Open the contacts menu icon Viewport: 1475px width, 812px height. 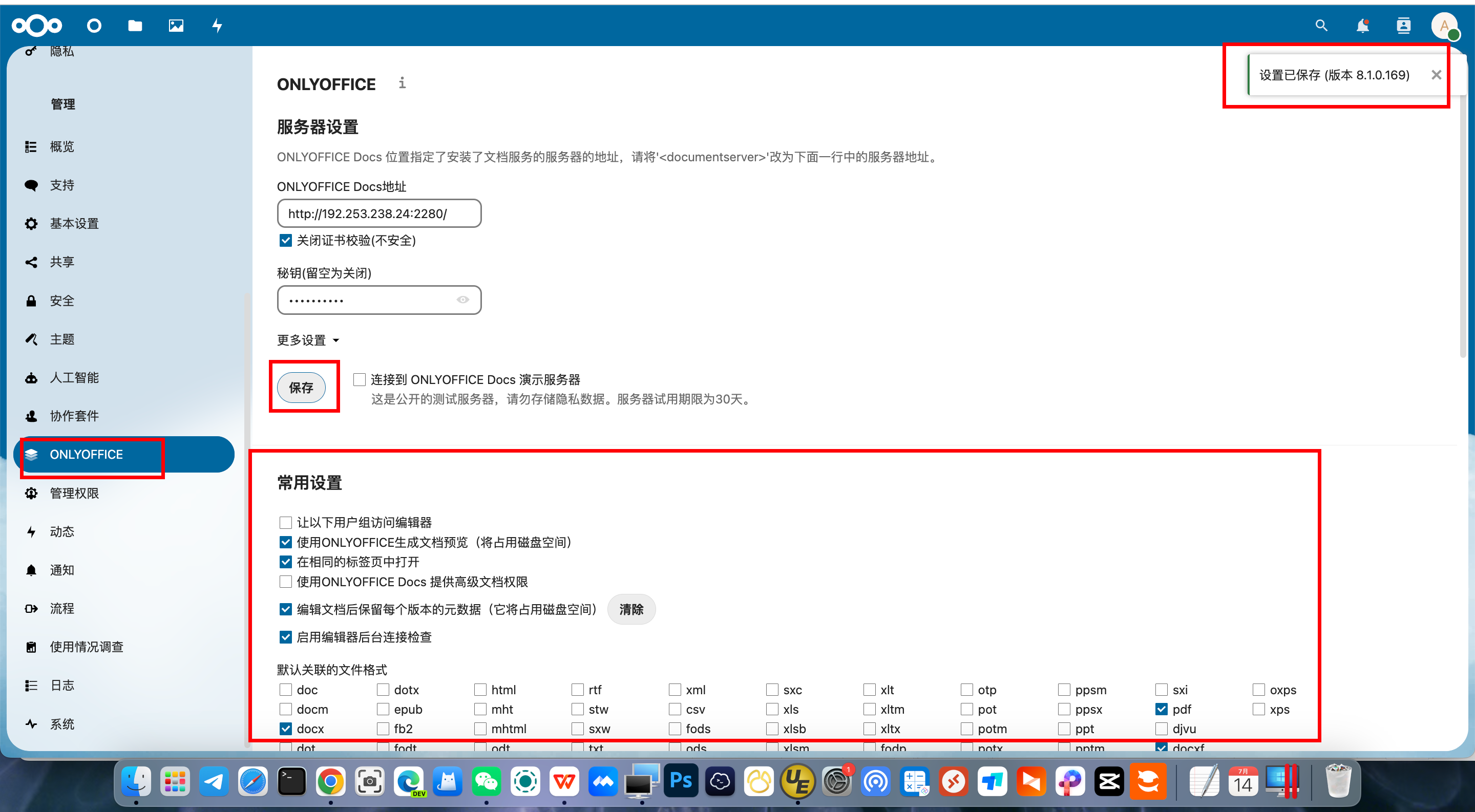click(x=1403, y=25)
